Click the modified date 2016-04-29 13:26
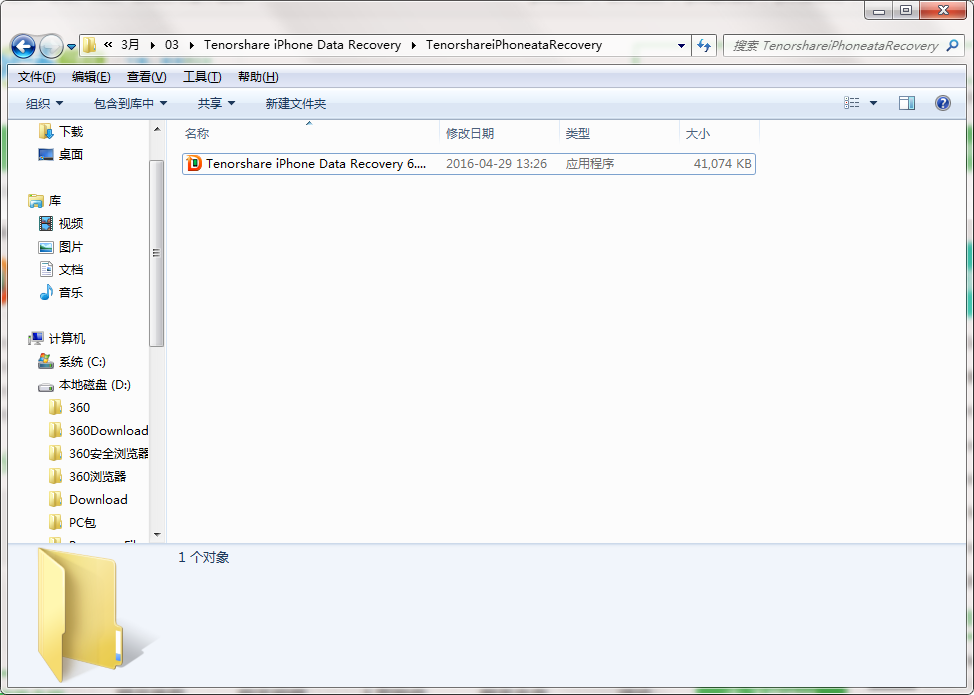This screenshot has width=974, height=695. pos(496,164)
